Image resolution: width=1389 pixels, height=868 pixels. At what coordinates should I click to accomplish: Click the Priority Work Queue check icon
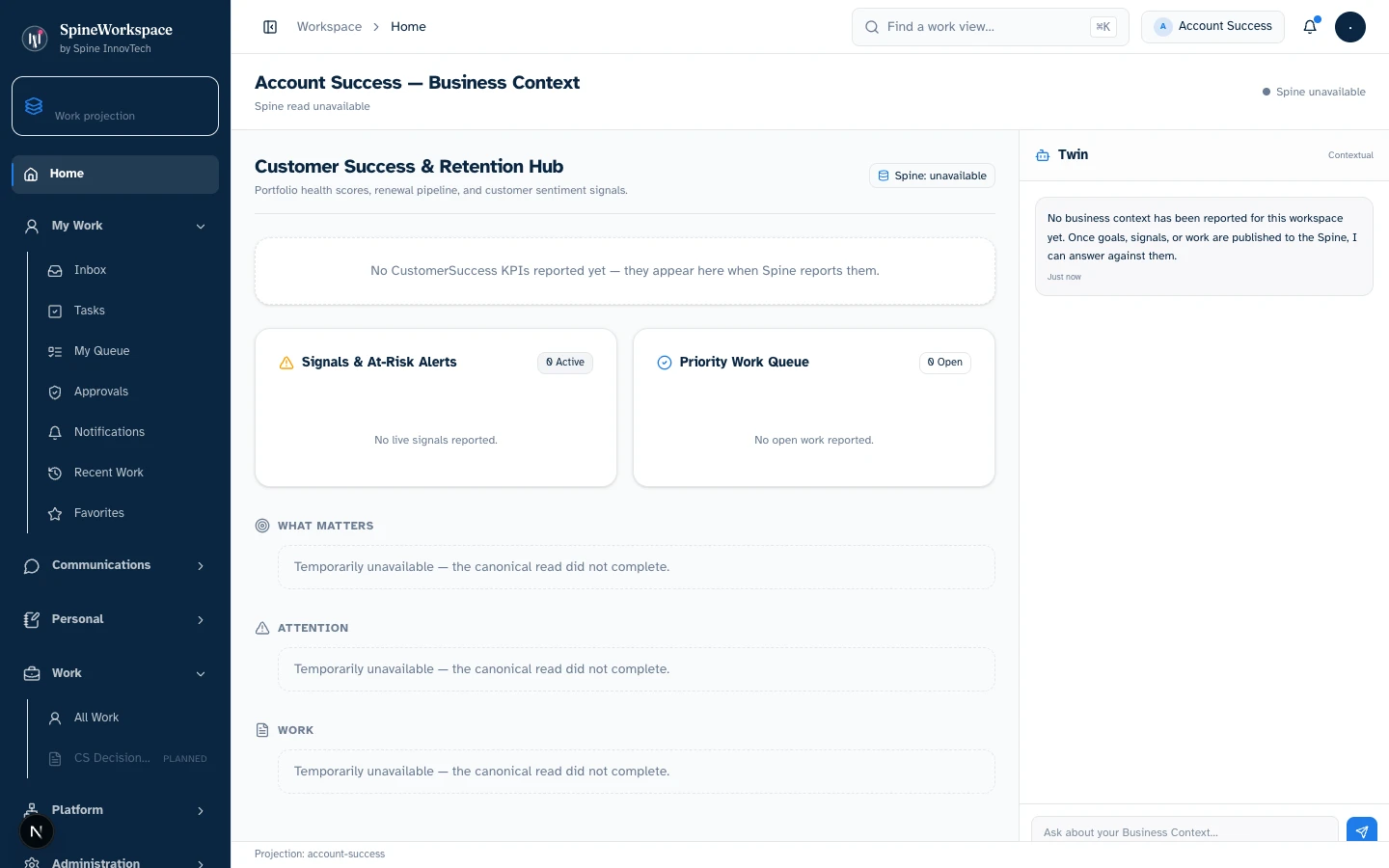point(664,363)
